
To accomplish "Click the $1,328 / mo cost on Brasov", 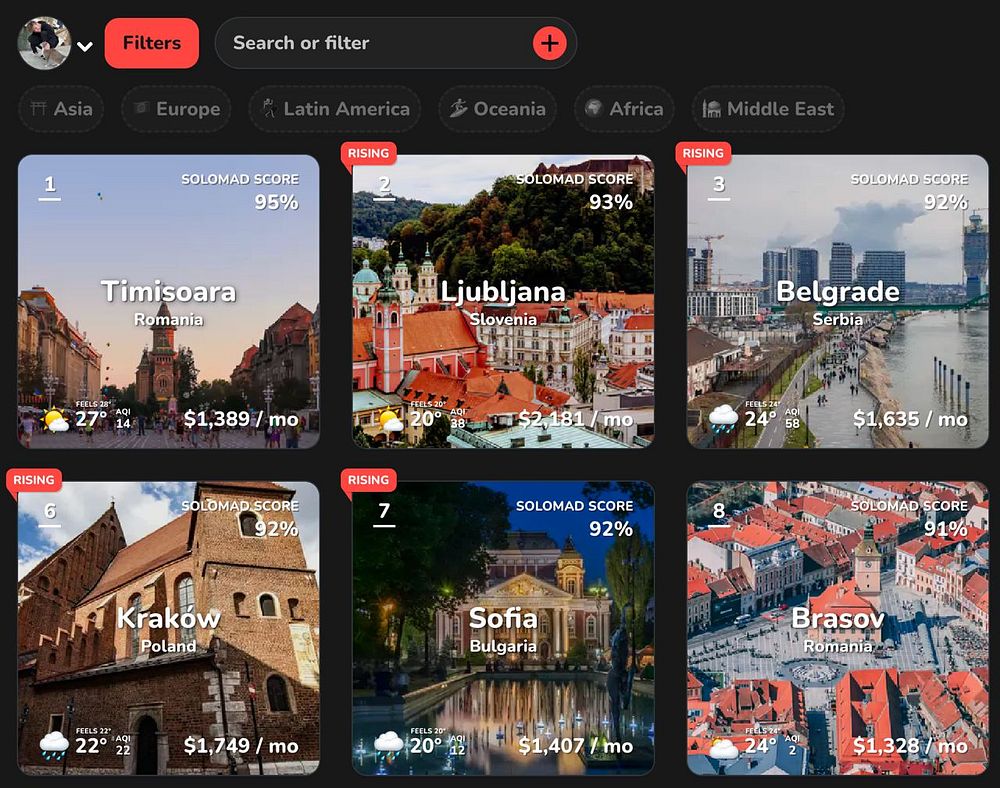I will tap(911, 745).
